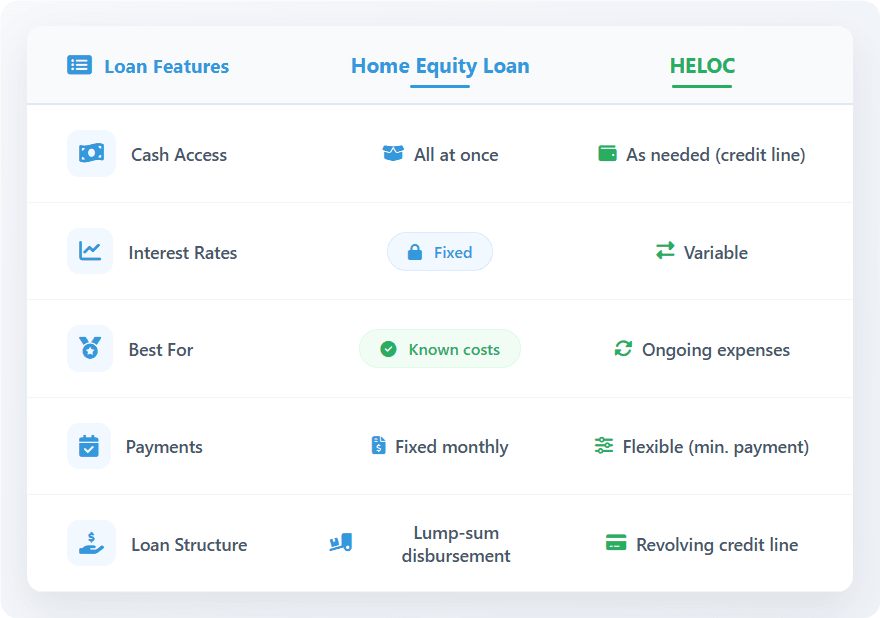Click the arrows icon next to Variable
The width and height of the screenshot is (880, 618).
click(x=665, y=250)
